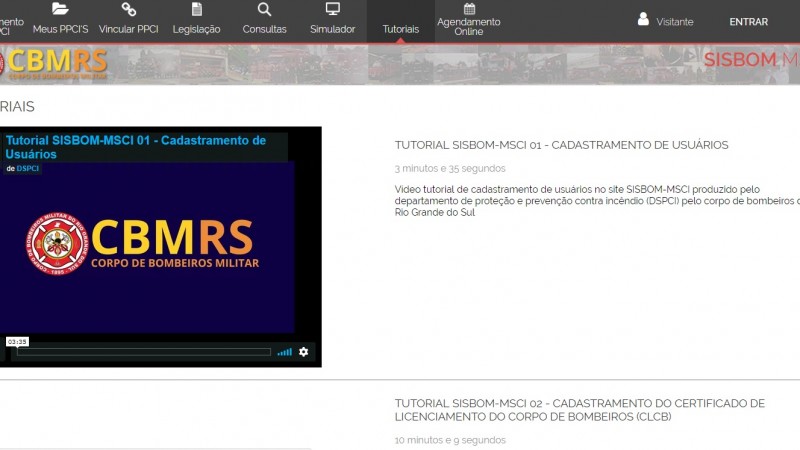Screen dimensions: 800x450
Task: Open the Consultas menu label
Action: click(264, 29)
